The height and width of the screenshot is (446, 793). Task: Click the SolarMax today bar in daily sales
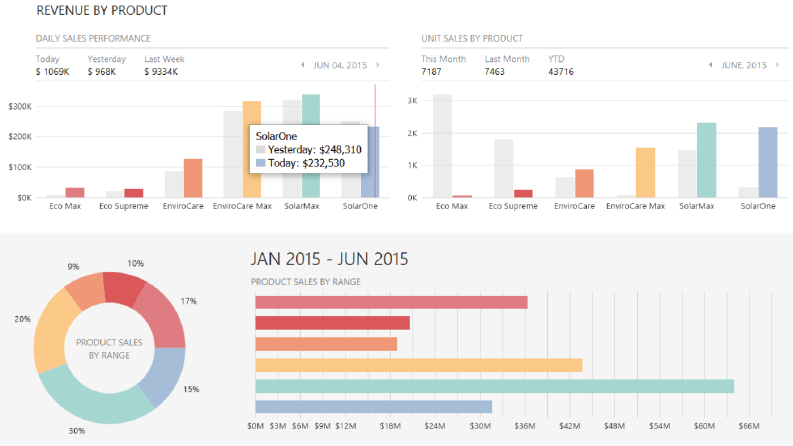coord(311,146)
